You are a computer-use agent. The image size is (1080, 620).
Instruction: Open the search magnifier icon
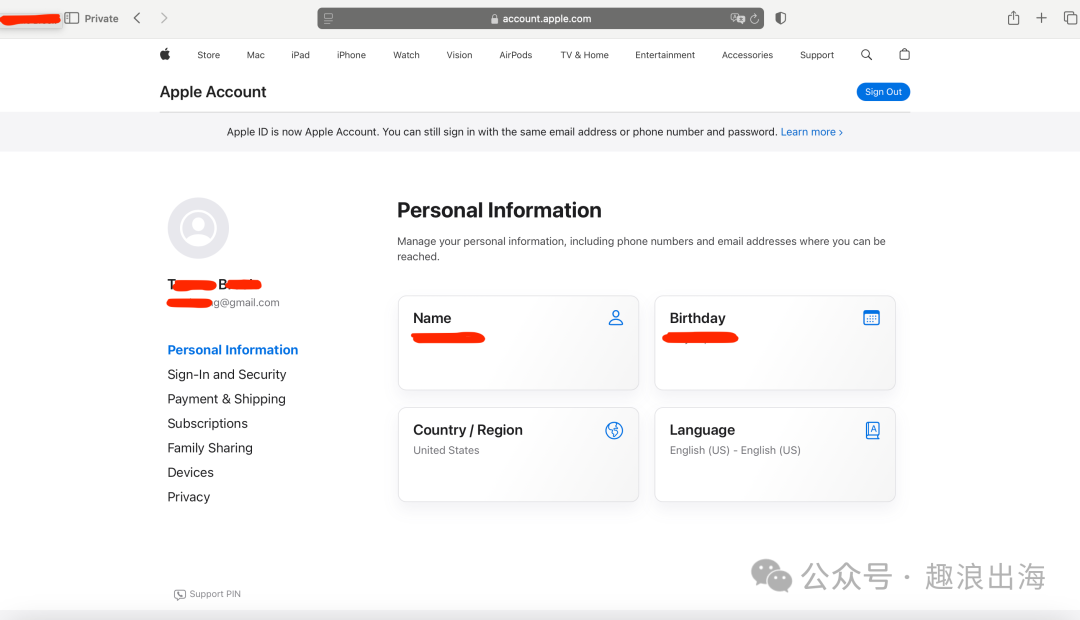(866, 54)
